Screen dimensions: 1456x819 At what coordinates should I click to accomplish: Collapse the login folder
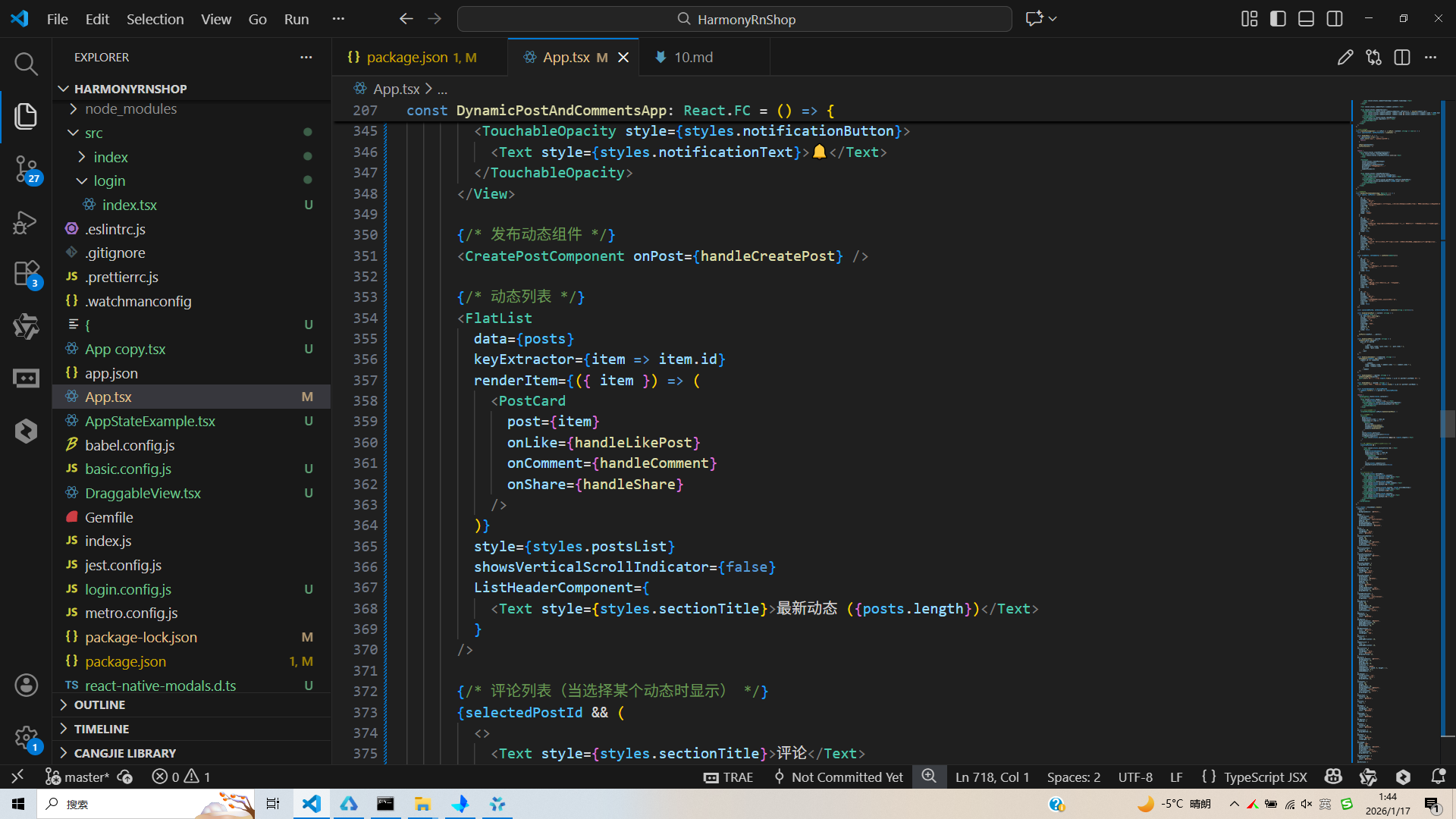[109, 181]
